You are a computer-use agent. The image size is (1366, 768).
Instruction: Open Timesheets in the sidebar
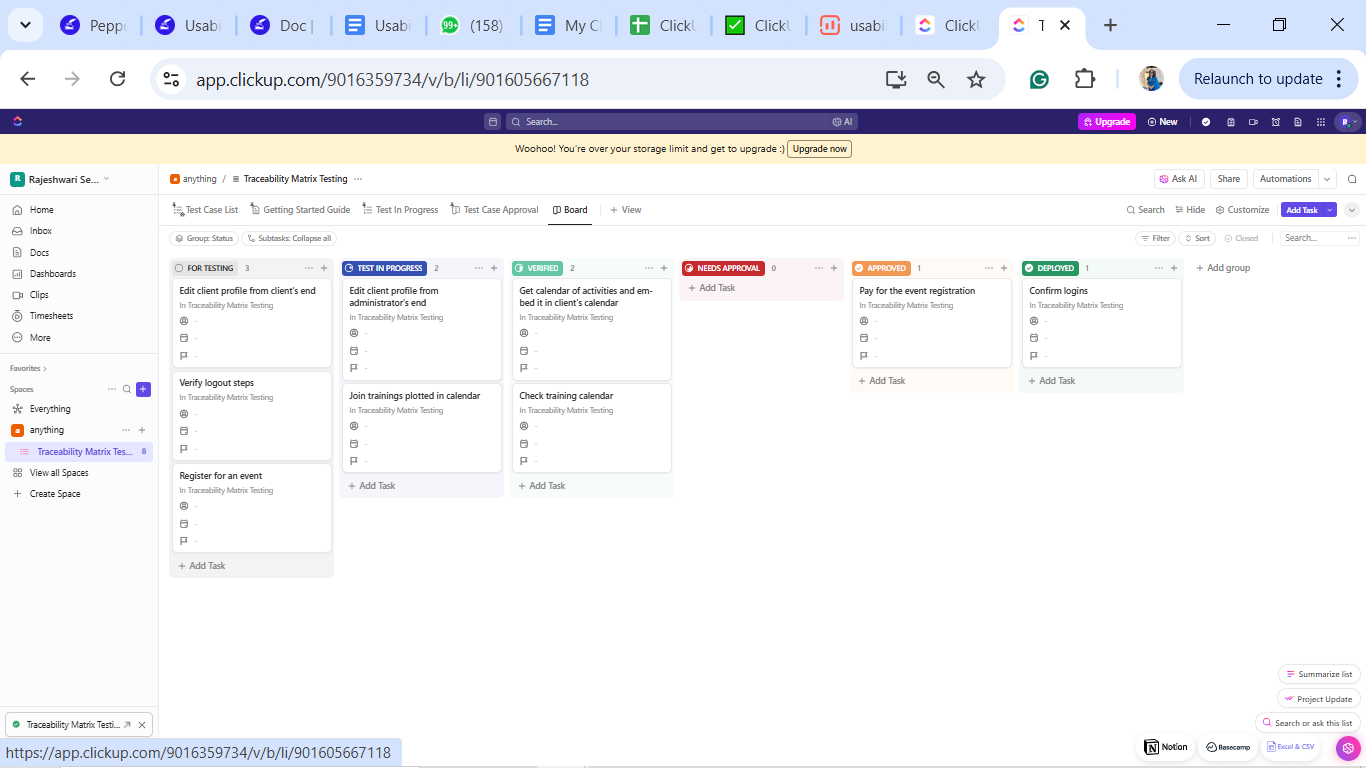(51, 316)
